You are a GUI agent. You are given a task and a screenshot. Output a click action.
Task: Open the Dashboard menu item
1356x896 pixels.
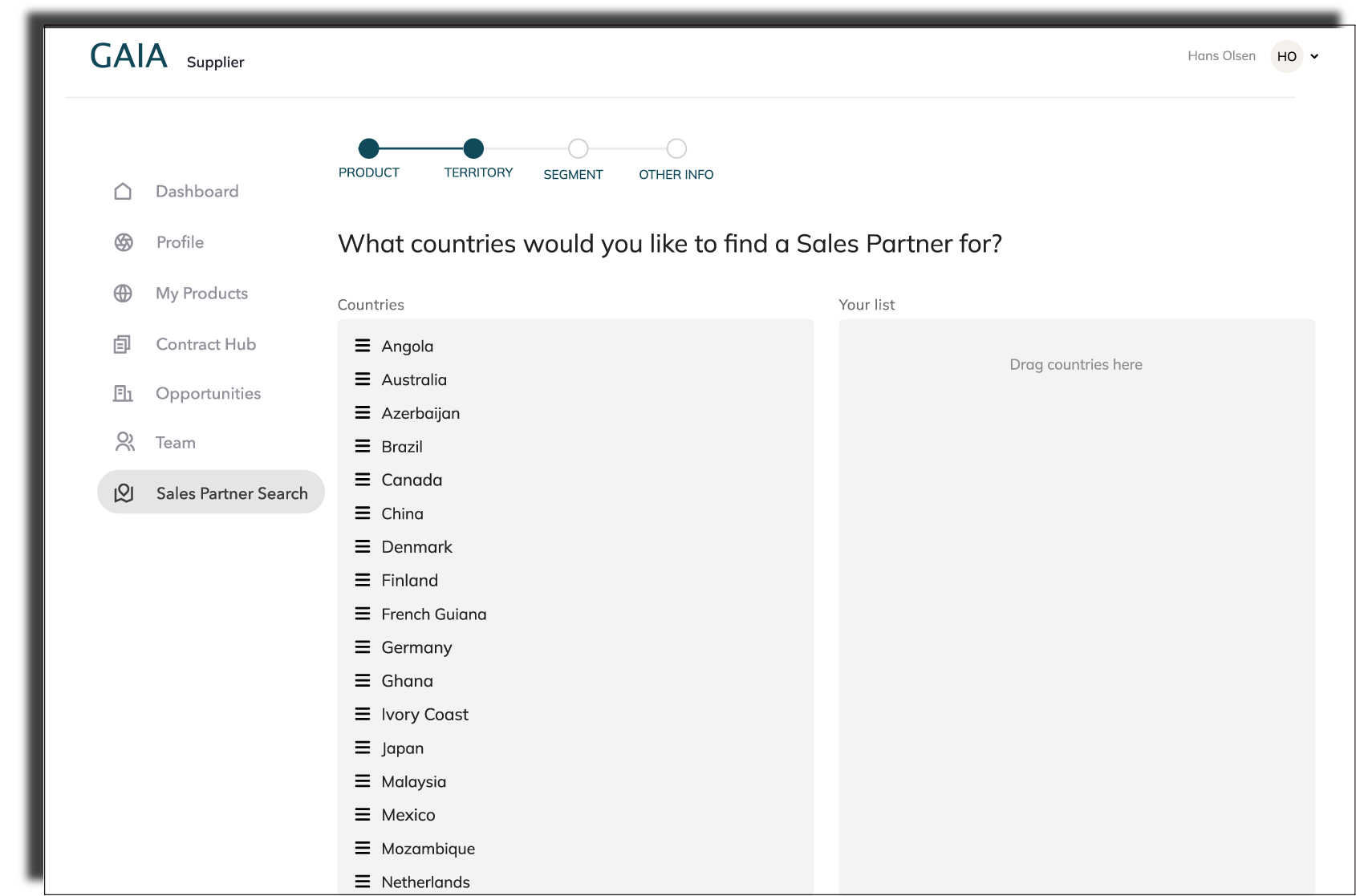(197, 191)
